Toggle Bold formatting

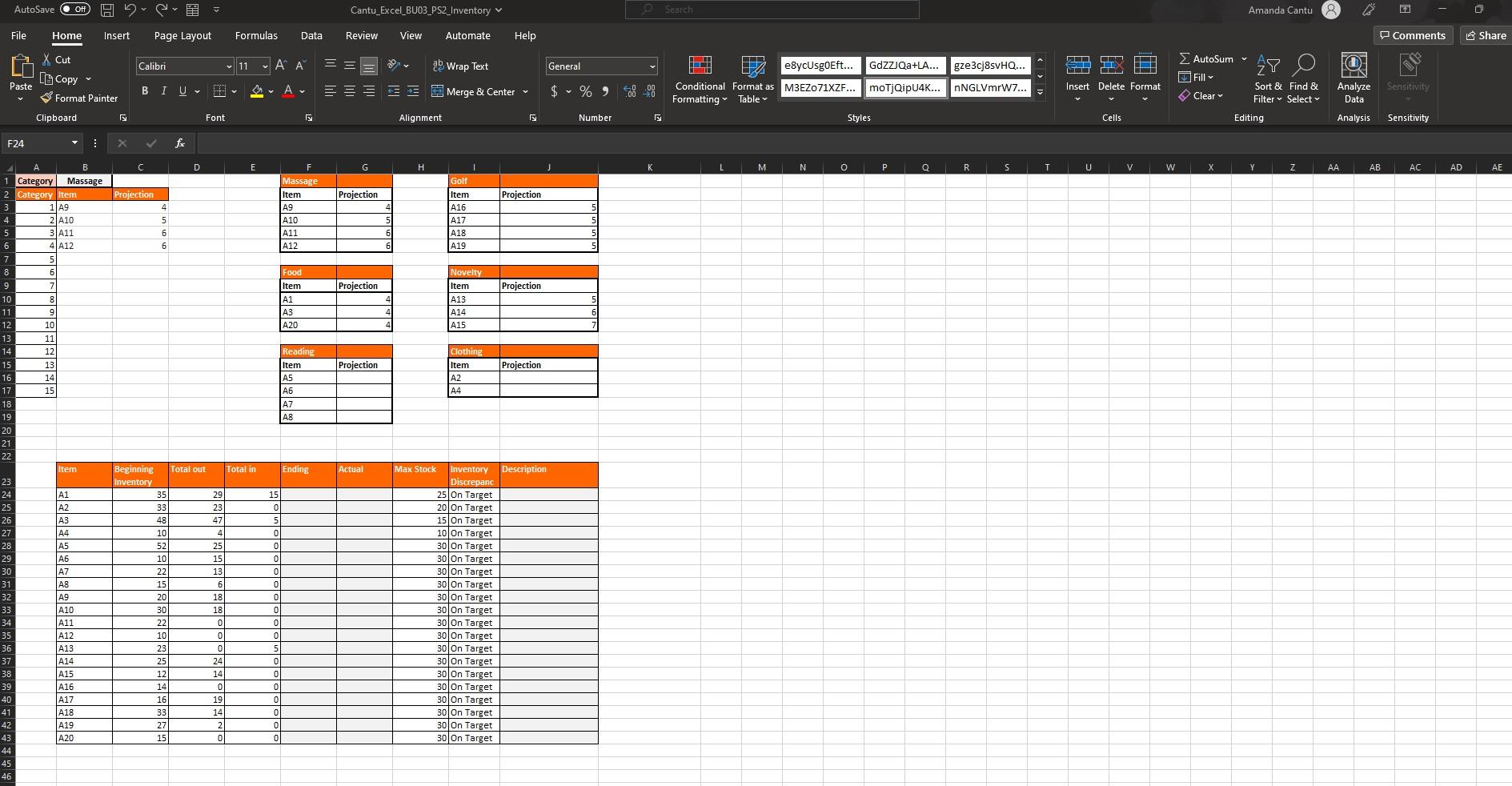pos(145,91)
